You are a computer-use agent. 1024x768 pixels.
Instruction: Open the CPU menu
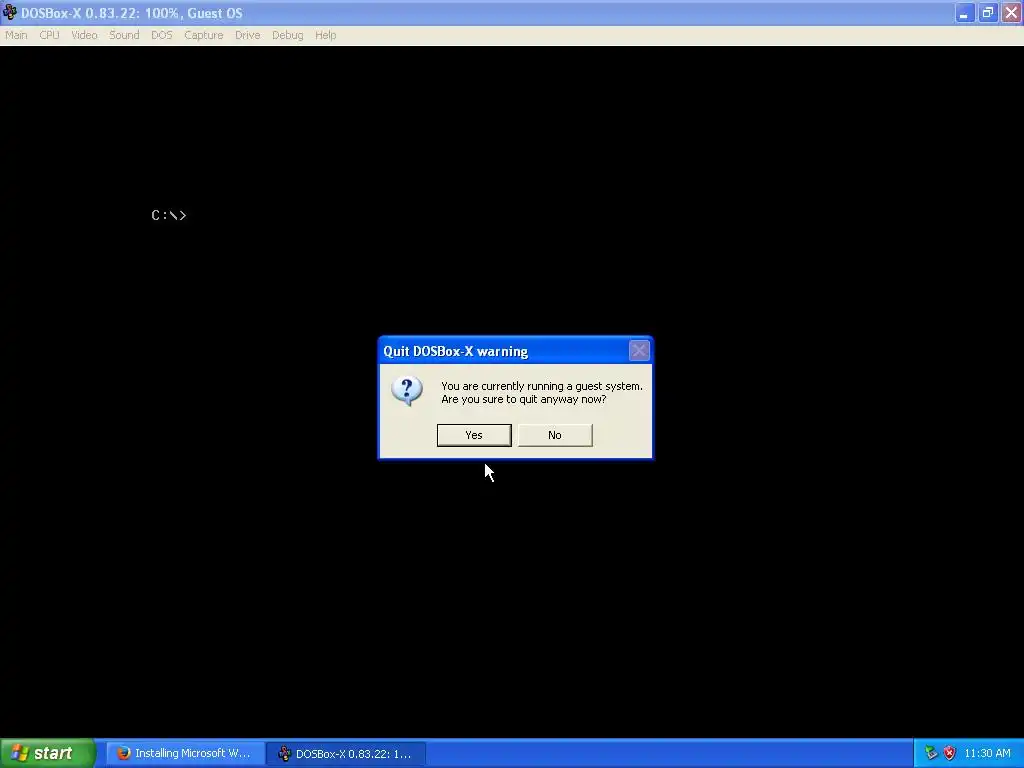[x=49, y=35]
